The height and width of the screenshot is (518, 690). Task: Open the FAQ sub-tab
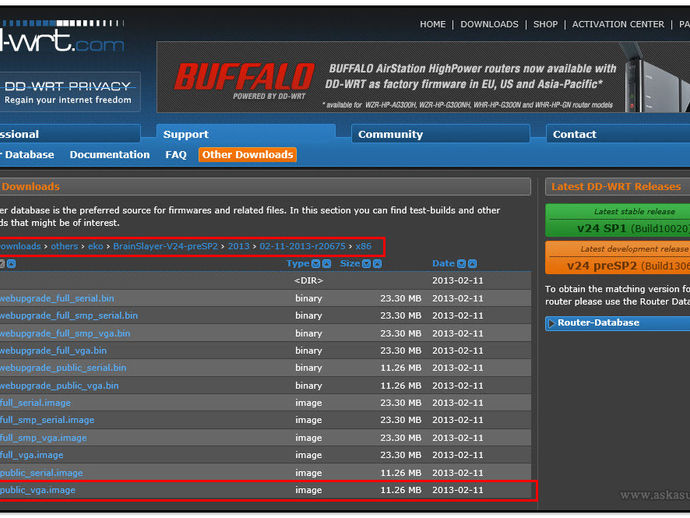176,154
